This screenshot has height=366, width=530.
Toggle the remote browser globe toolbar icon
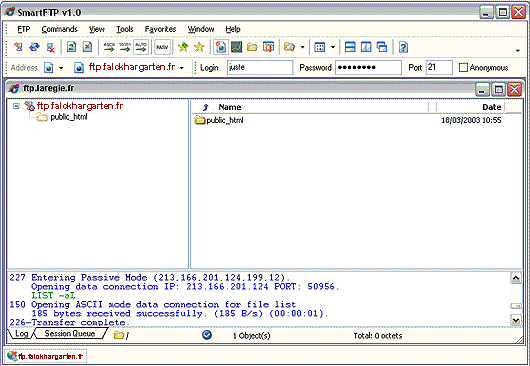tap(220, 47)
